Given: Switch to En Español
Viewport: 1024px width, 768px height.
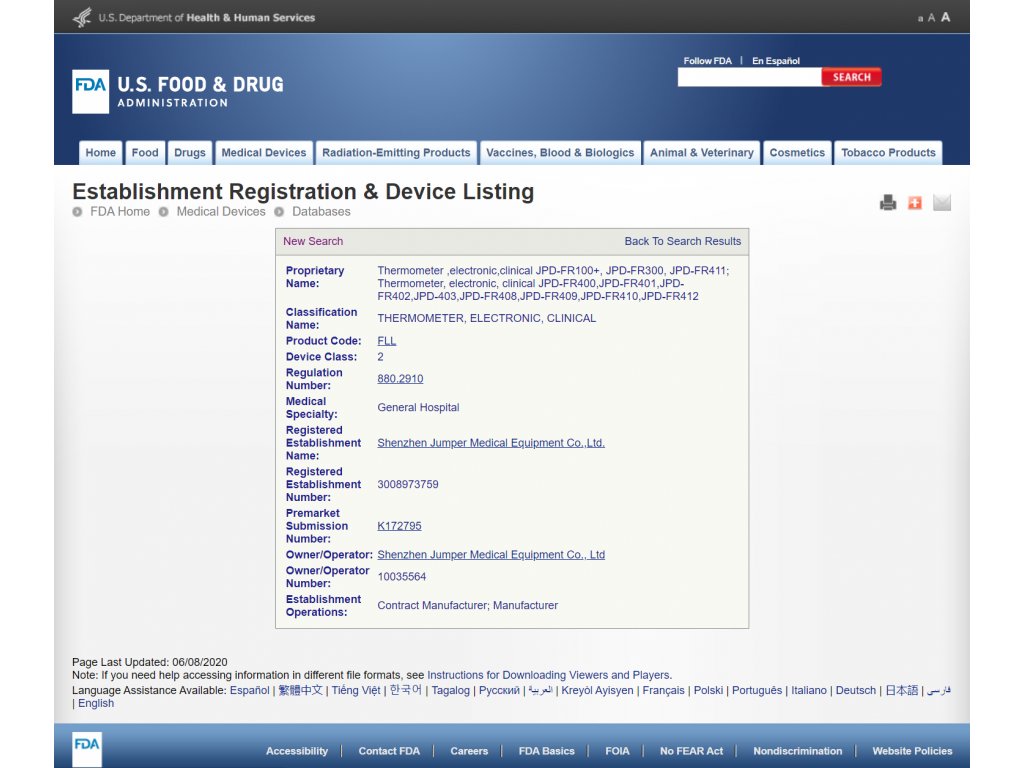Looking at the screenshot, I should 776,61.
